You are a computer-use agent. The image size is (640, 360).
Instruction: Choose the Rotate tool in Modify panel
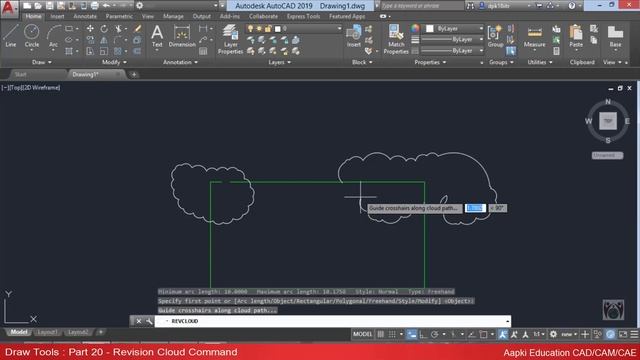(x=104, y=29)
